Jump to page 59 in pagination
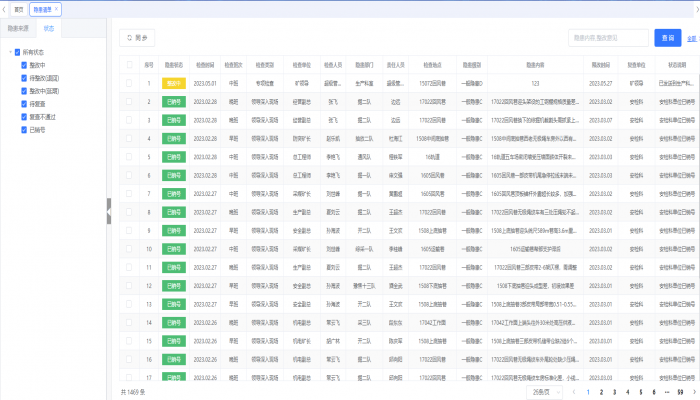 click(x=680, y=392)
